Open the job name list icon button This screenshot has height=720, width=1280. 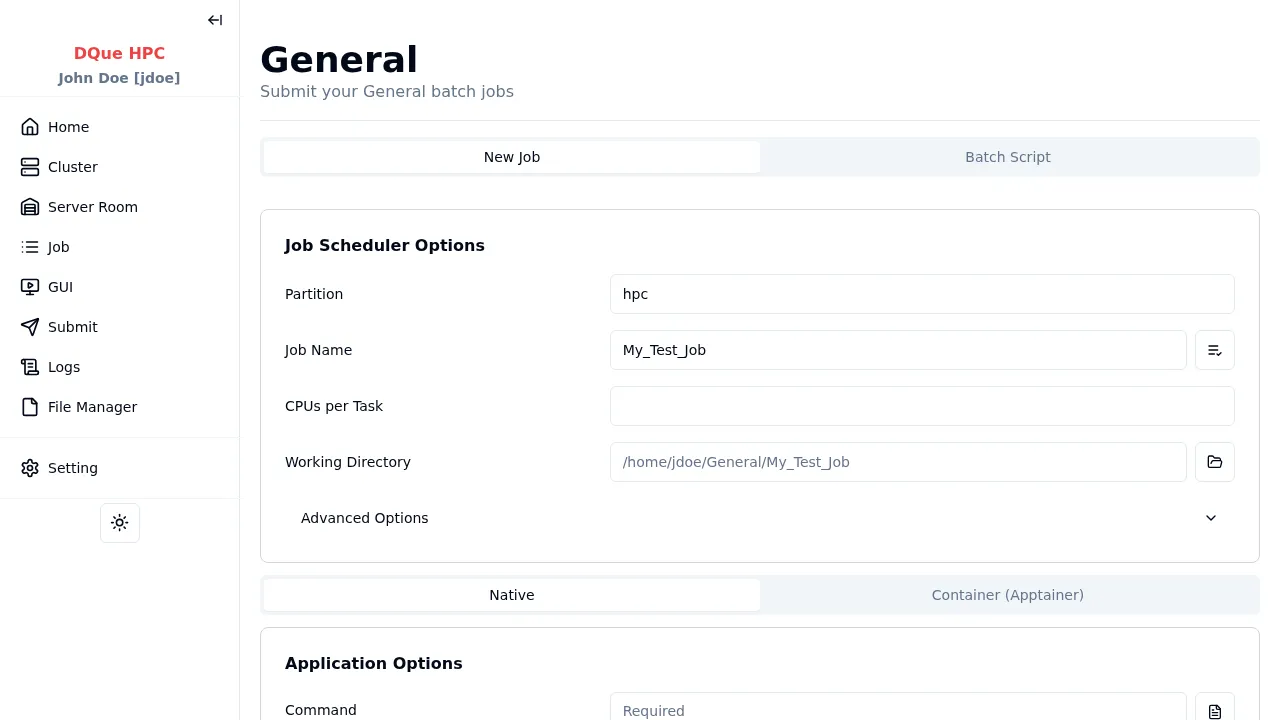1214,350
